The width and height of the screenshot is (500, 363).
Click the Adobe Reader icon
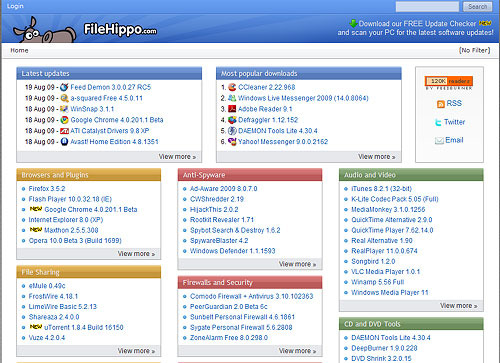(x=232, y=109)
